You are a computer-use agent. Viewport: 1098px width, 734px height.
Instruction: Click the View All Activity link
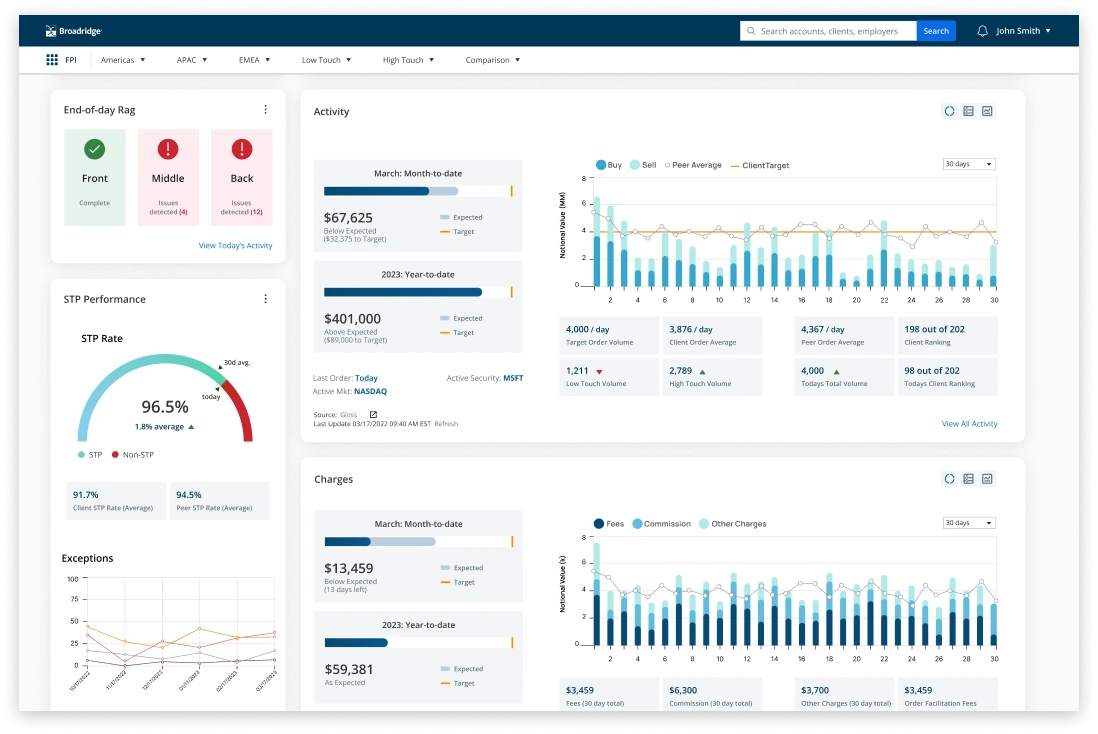coord(969,423)
